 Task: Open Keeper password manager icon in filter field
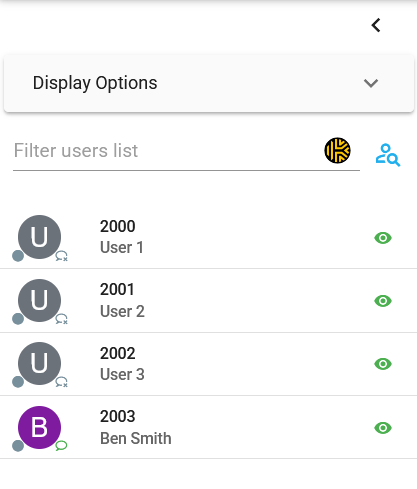point(337,151)
